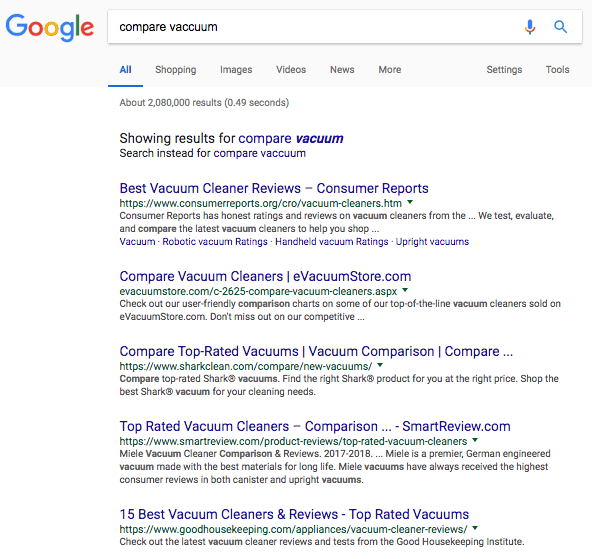
Task: Select the All tab
Action: [x=125, y=70]
